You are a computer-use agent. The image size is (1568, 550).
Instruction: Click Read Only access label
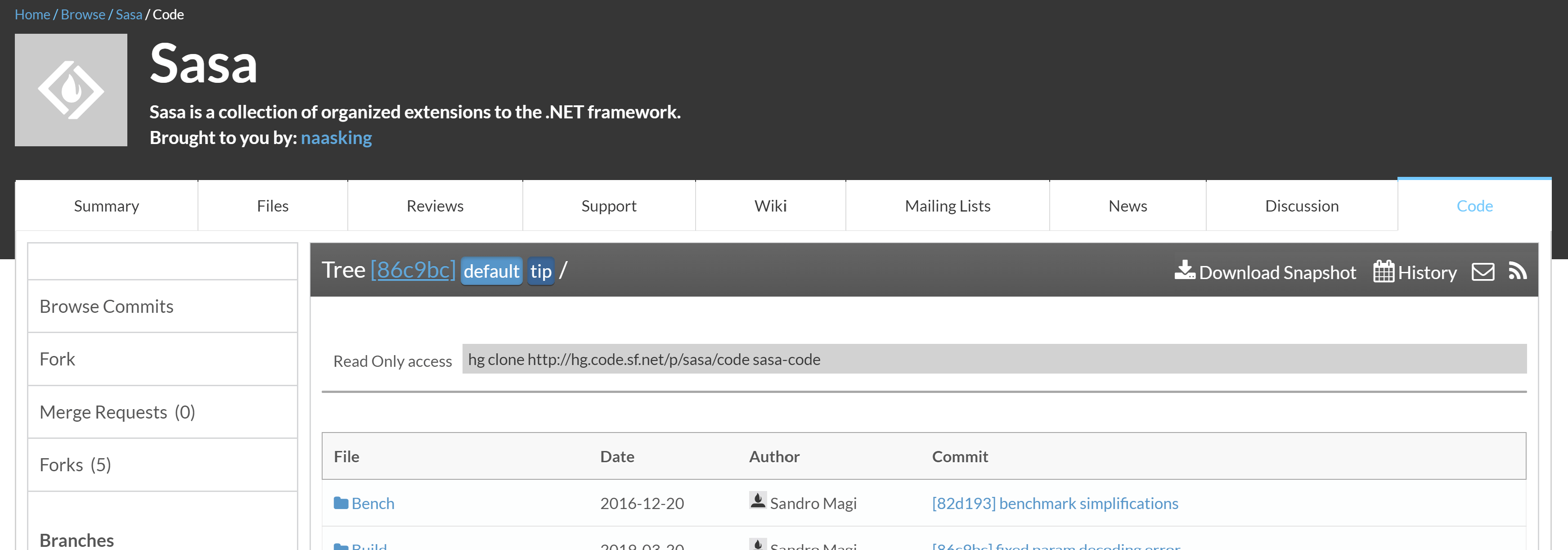393,361
